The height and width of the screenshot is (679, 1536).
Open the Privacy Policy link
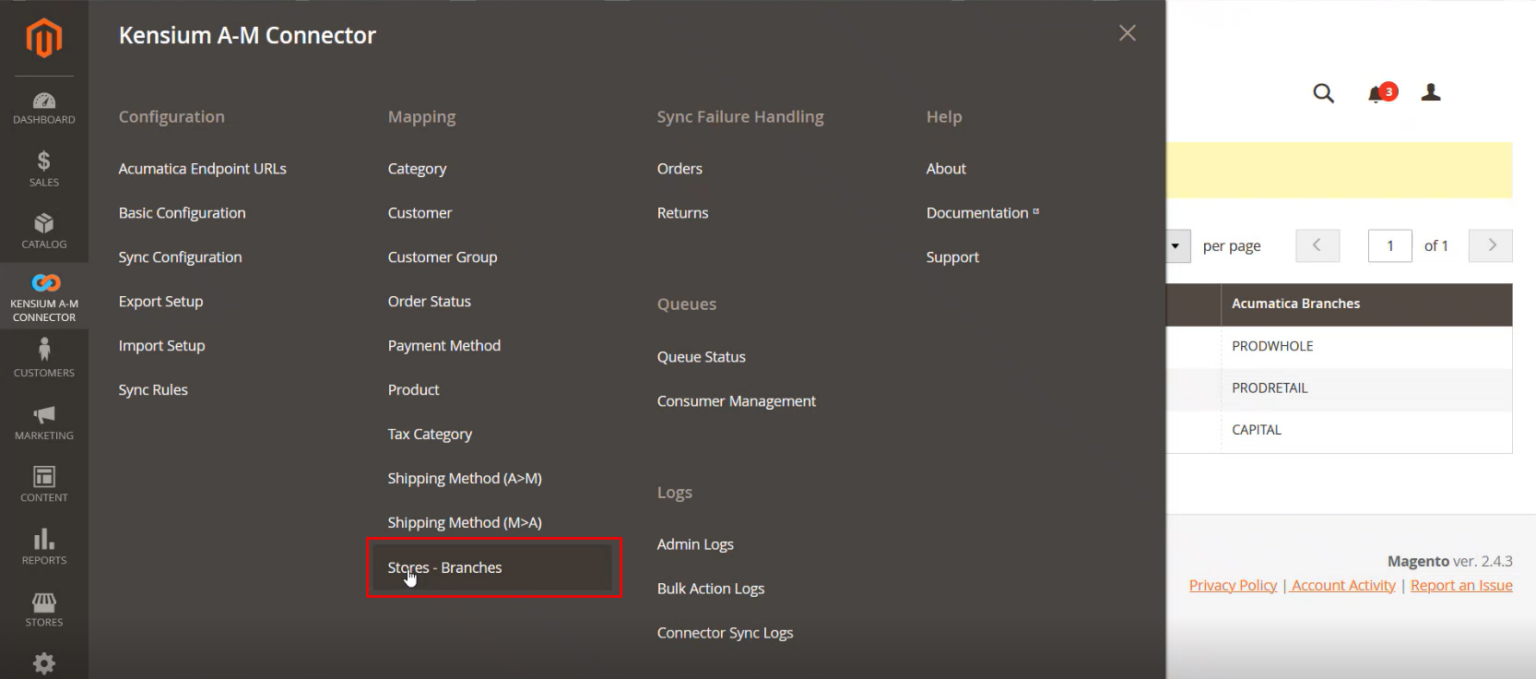(x=1232, y=585)
